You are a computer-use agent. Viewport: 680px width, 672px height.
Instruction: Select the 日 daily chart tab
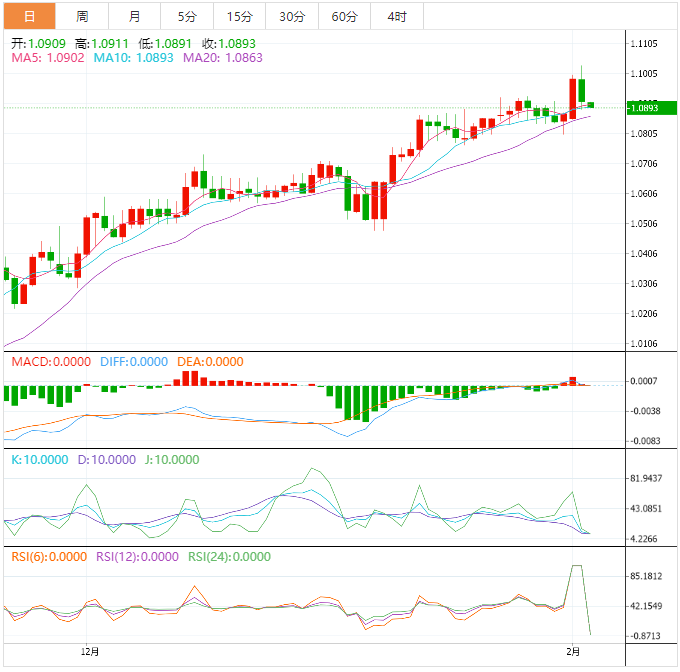coord(29,16)
